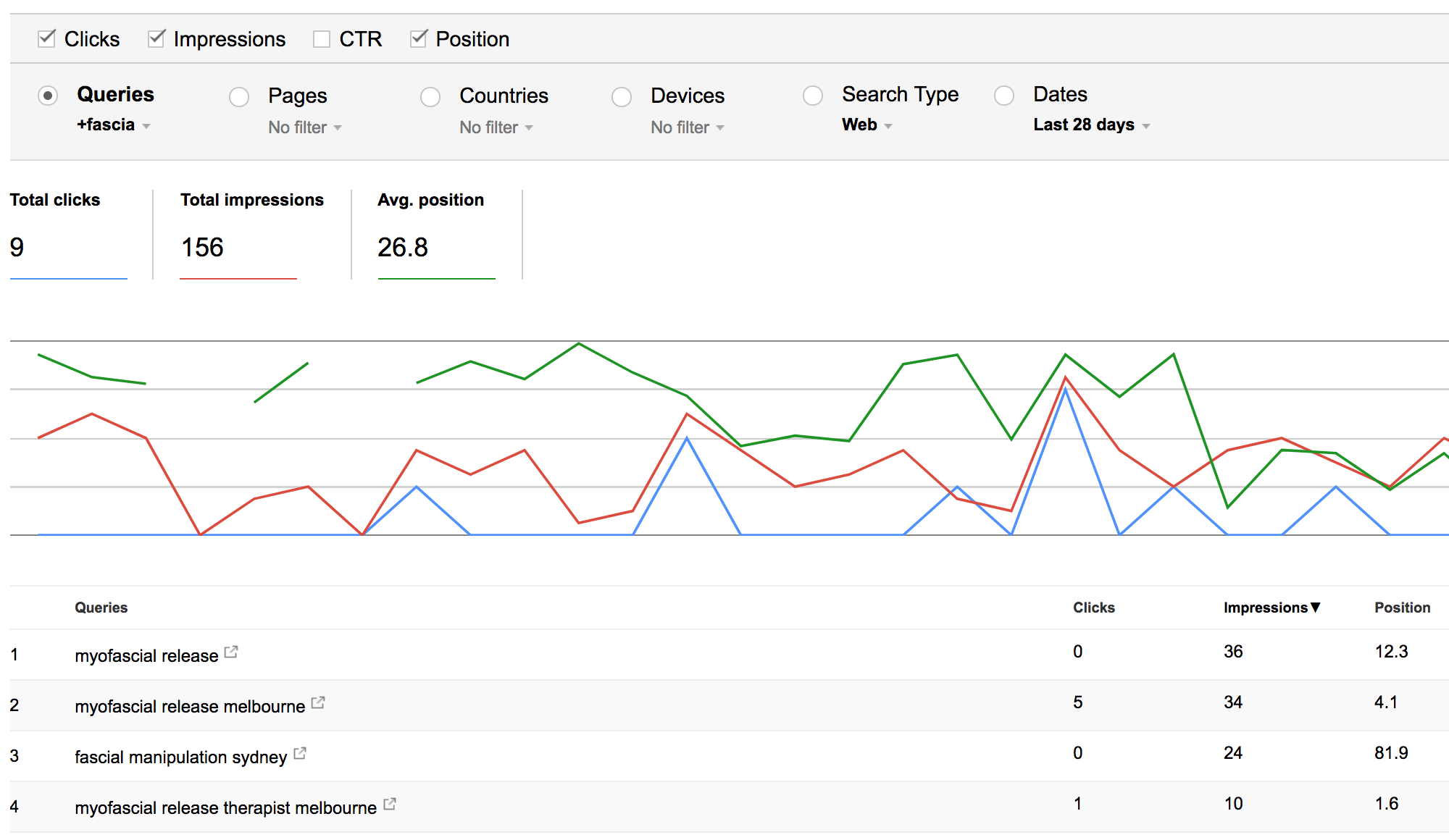
Task: Click the Avg. position value 26.8
Action: [x=403, y=248]
